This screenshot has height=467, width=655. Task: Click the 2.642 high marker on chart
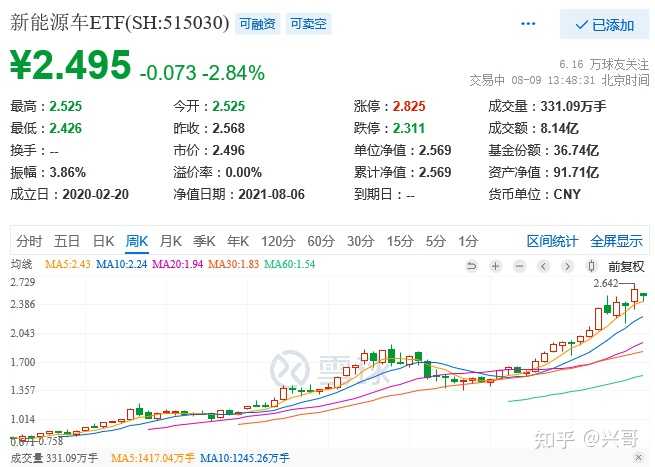[606, 283]
